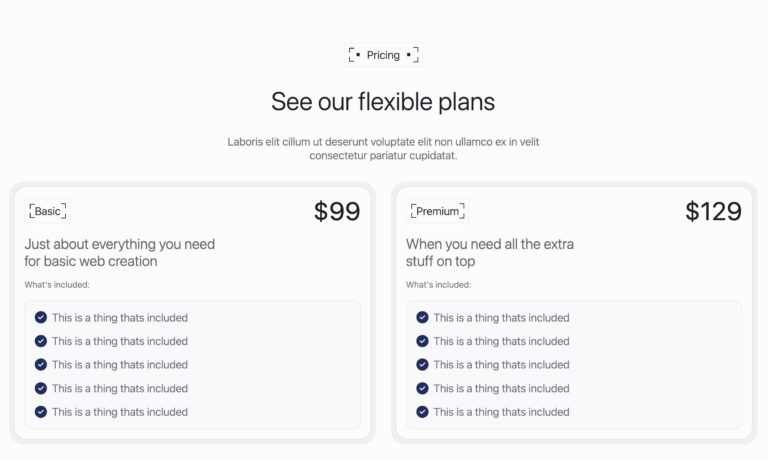
Task: Click the Laboris elit cillum subtitle paragraph
Action: coord(383,148)
